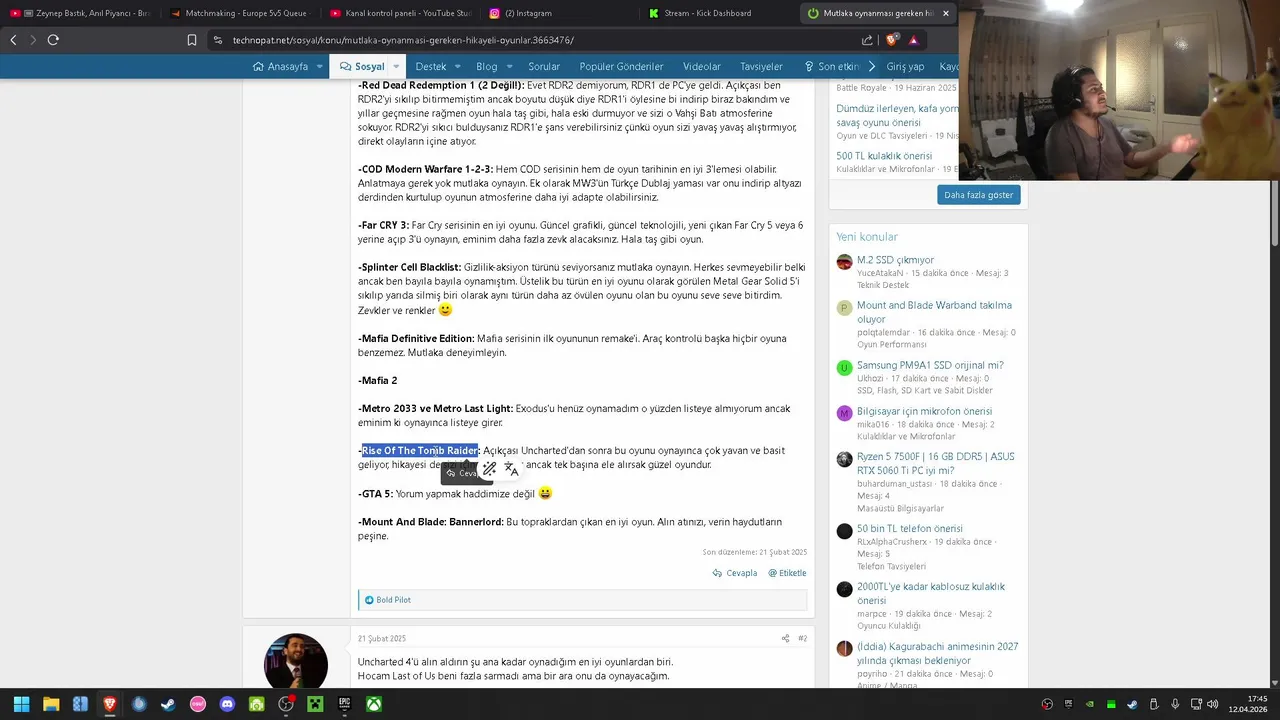Image resolution: width=1280 pixels, height=720 pixels.
Task: Open the M.2 SSD çıkmıyor topic
Action: [x=895, y=260]
